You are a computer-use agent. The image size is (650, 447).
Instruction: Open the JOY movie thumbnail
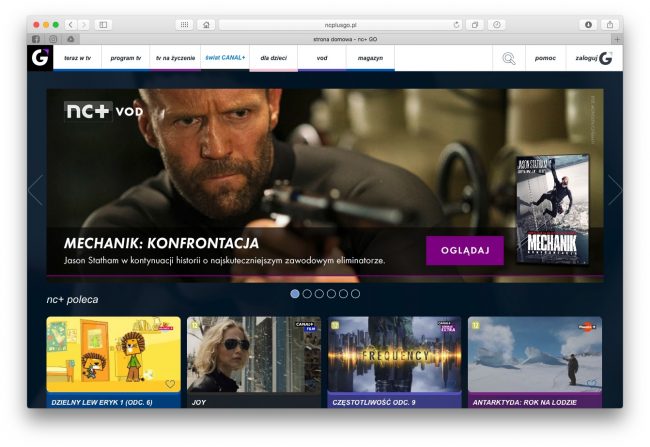(254, 355)
